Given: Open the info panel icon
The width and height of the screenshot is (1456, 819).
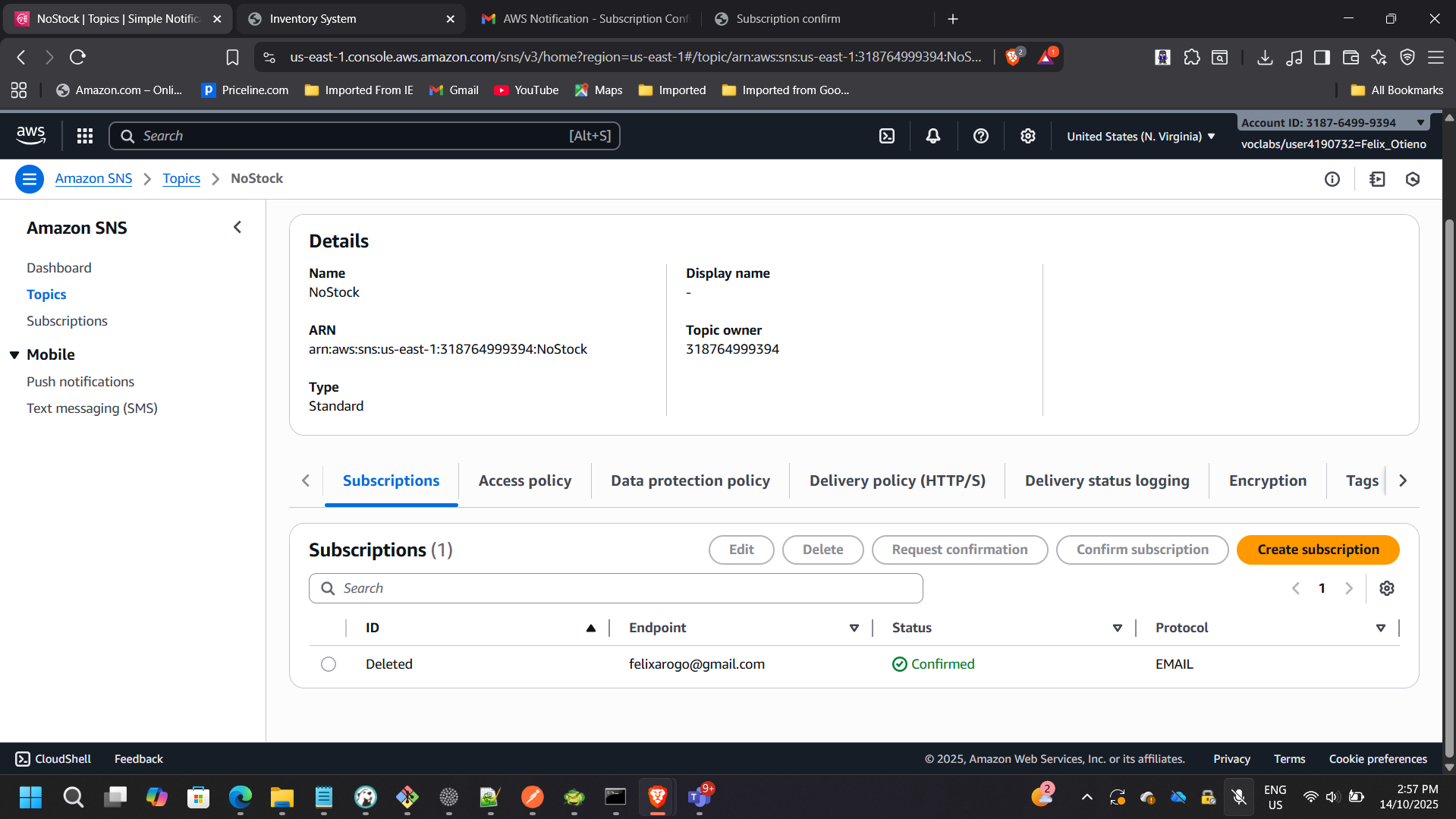Looking at the screenshot, I should pyautogui.click(x=1332, y=179).
